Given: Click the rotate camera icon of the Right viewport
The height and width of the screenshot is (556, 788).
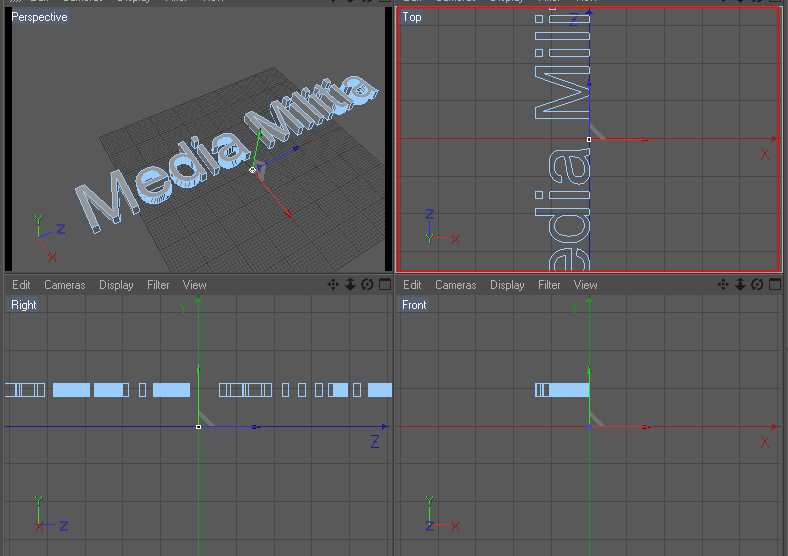Looking at the screenshot, I should [367, 285].
